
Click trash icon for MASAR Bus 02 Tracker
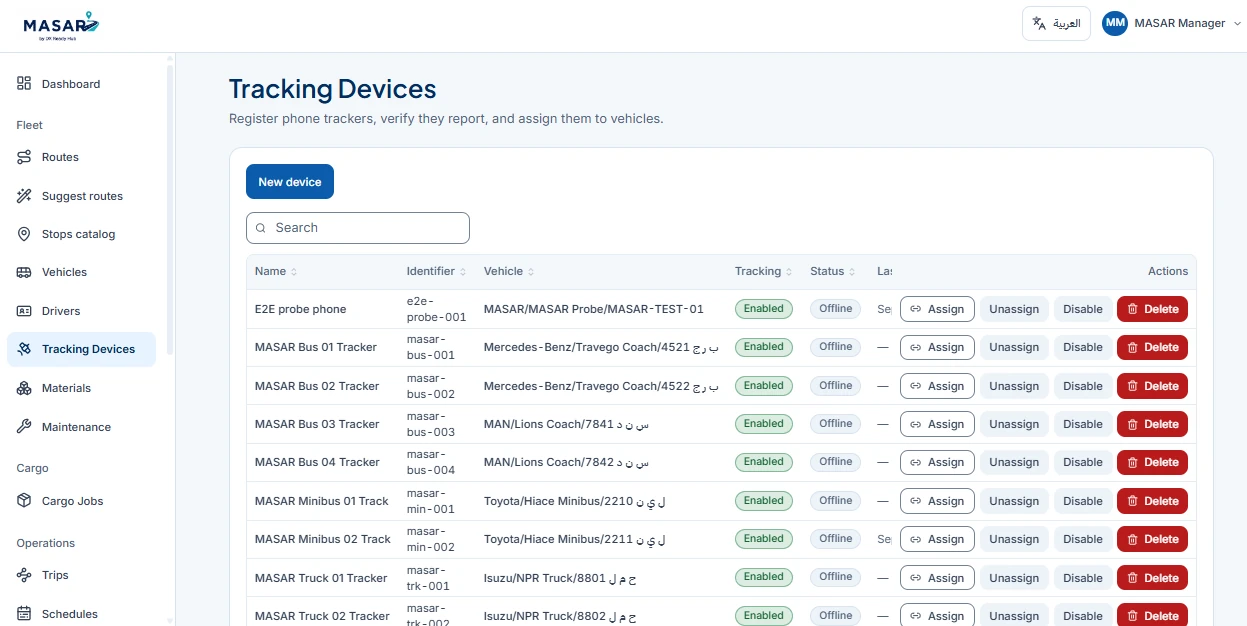coord(1133,386)
